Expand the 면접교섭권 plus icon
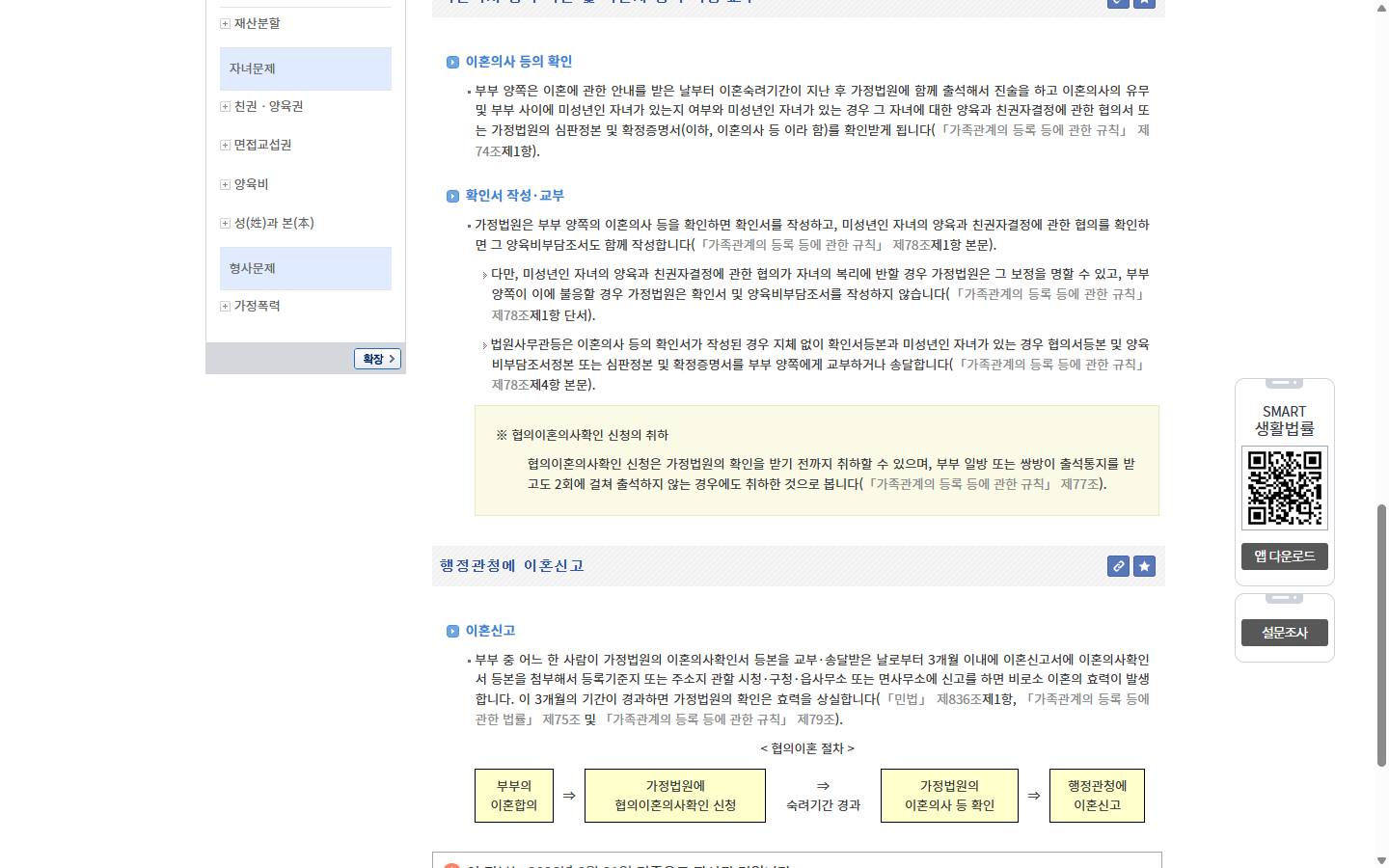 225,146
